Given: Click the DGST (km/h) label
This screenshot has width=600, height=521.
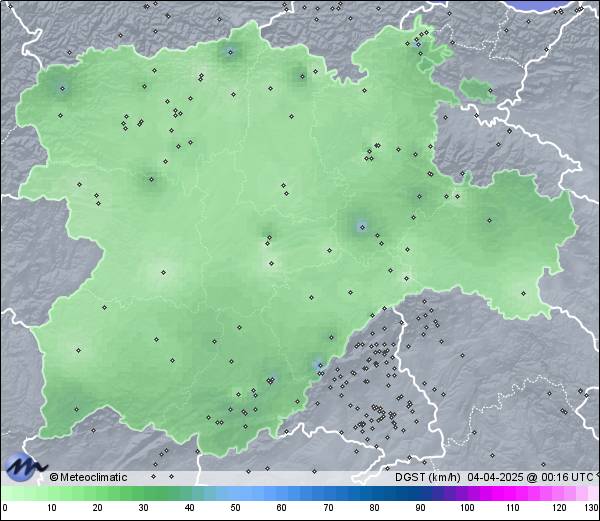Looking at the screenshot, I should pyautogui.click(x=428, y=477).
